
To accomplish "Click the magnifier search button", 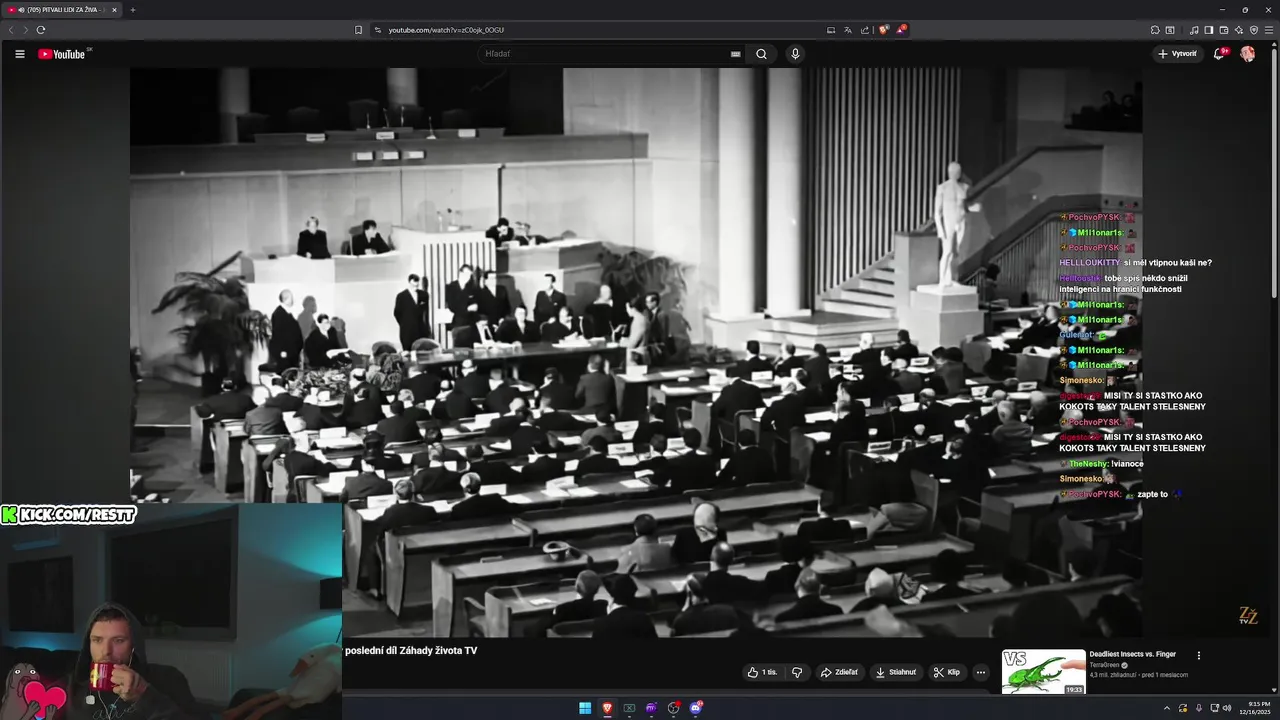I will (761, 54).
